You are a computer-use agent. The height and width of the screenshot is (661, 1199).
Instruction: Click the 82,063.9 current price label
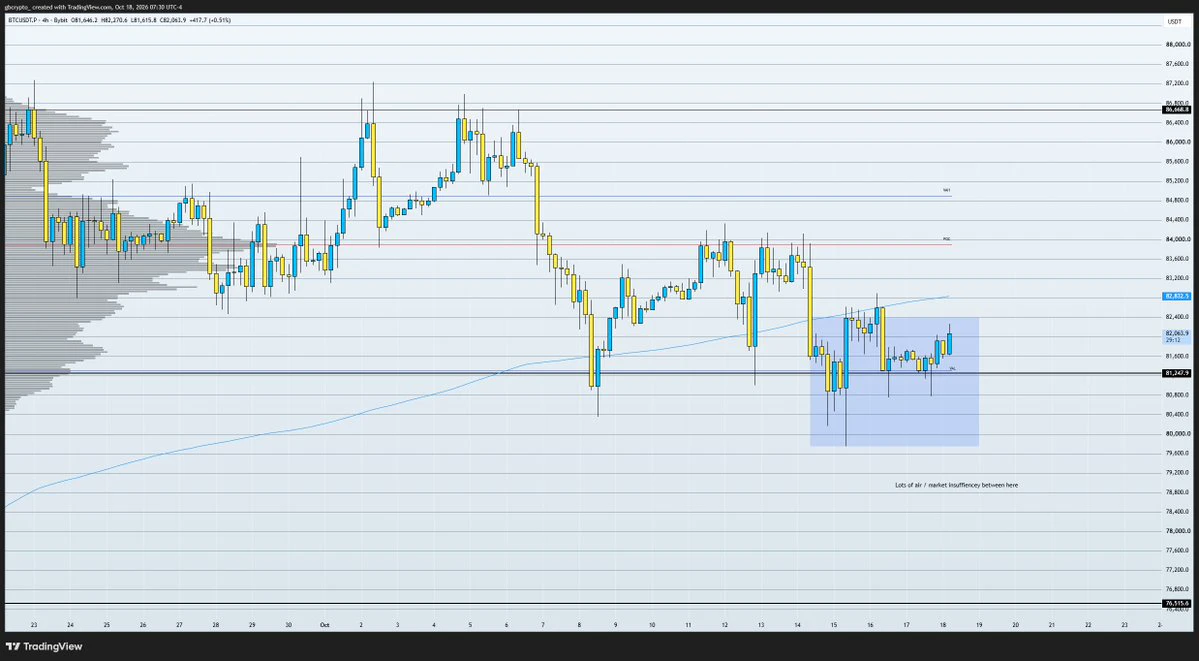[x=1177, y=334]
